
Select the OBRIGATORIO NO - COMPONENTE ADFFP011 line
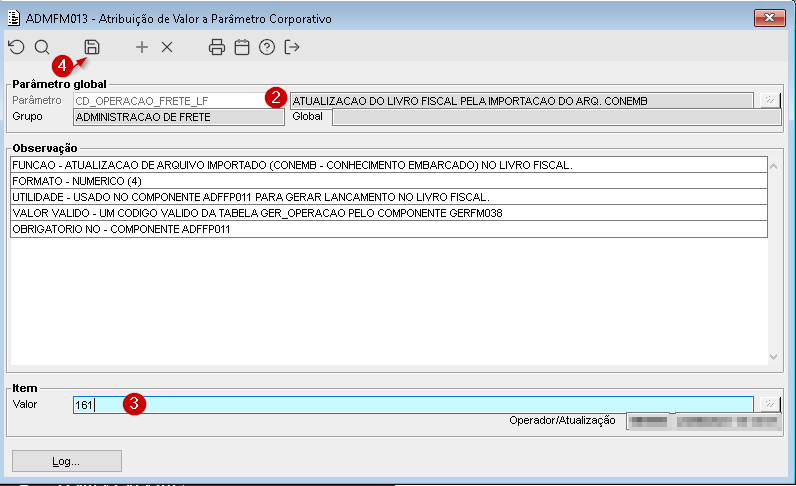pos(389,229)
